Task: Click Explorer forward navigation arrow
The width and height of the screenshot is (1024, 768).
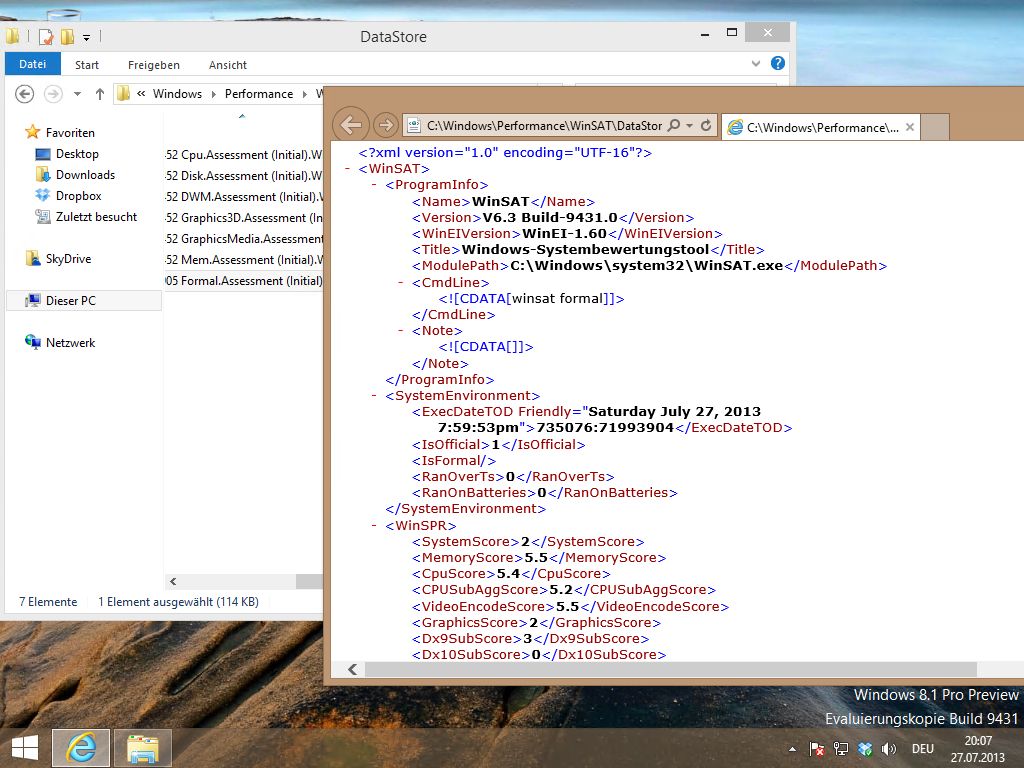Action: [x=53, y=94]
